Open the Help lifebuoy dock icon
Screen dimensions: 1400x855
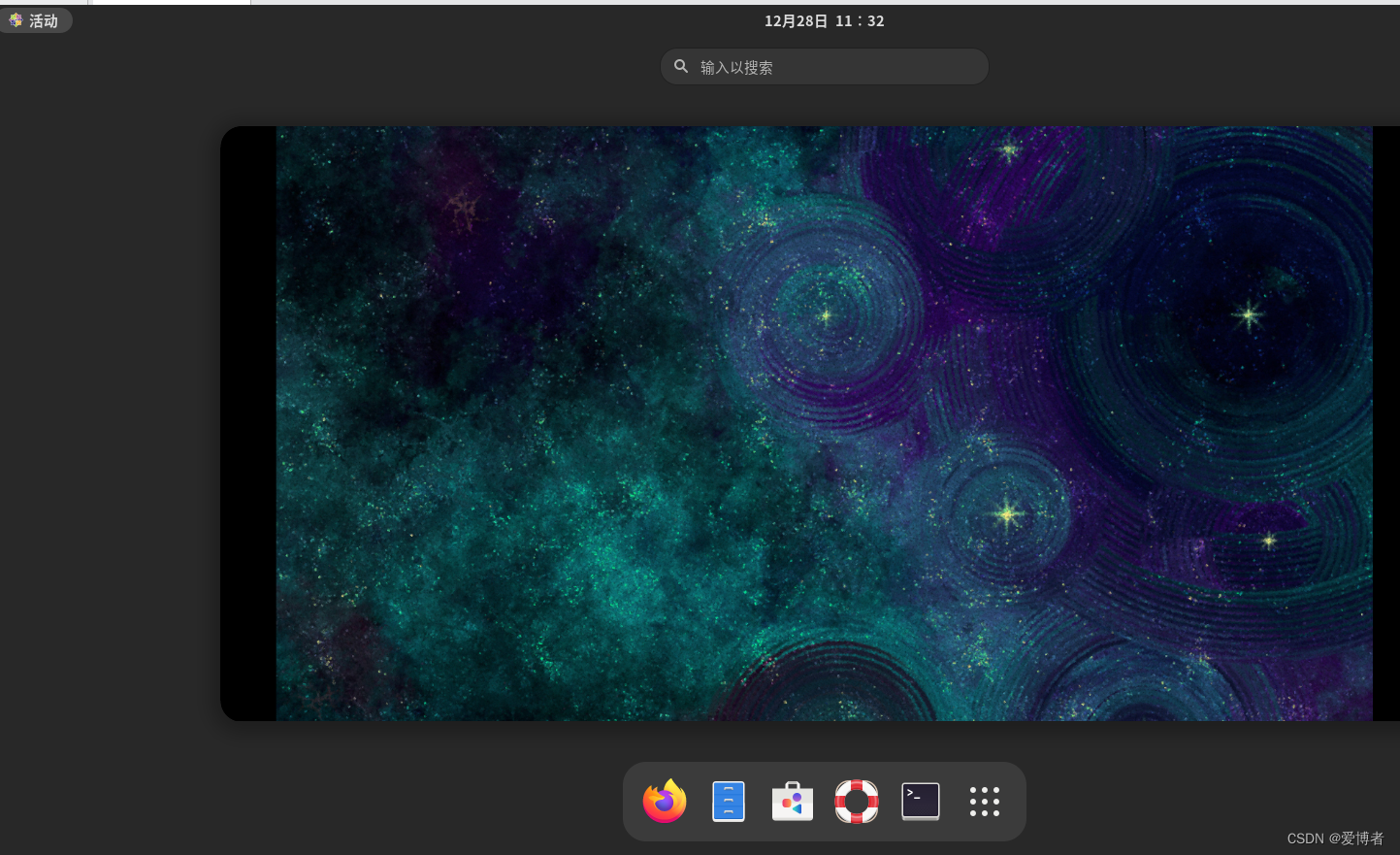[x=857, y=802]
